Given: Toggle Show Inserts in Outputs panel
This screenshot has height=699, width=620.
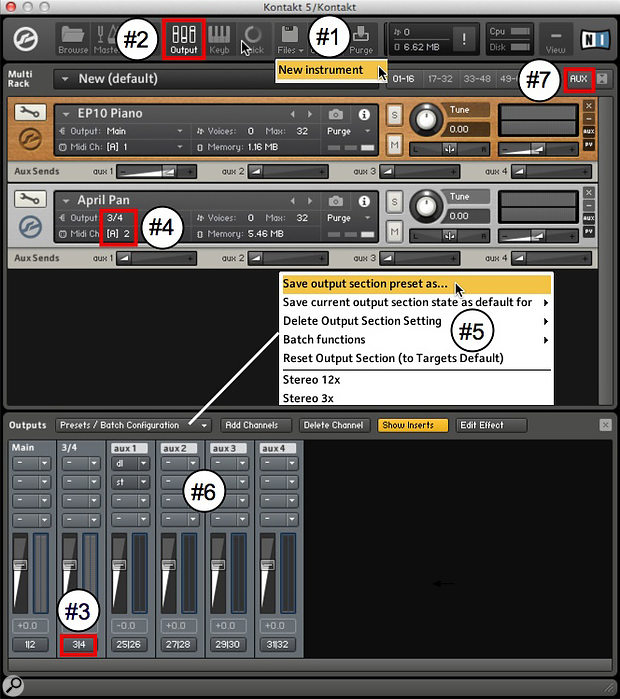Looking at the screenshot, I should pos(412,425).
